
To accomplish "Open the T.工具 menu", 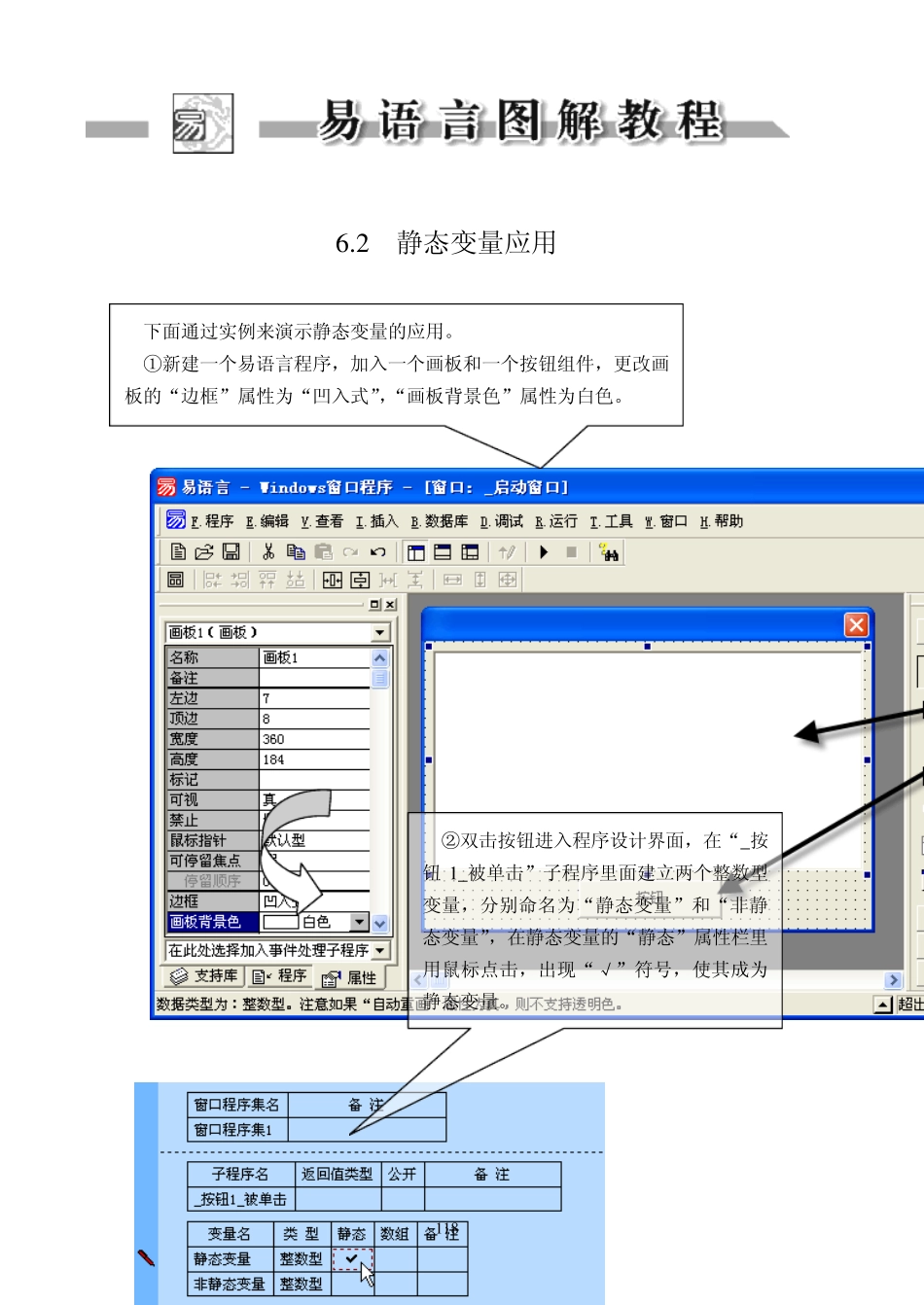I will pyautogui.click(x=611, y=521).
